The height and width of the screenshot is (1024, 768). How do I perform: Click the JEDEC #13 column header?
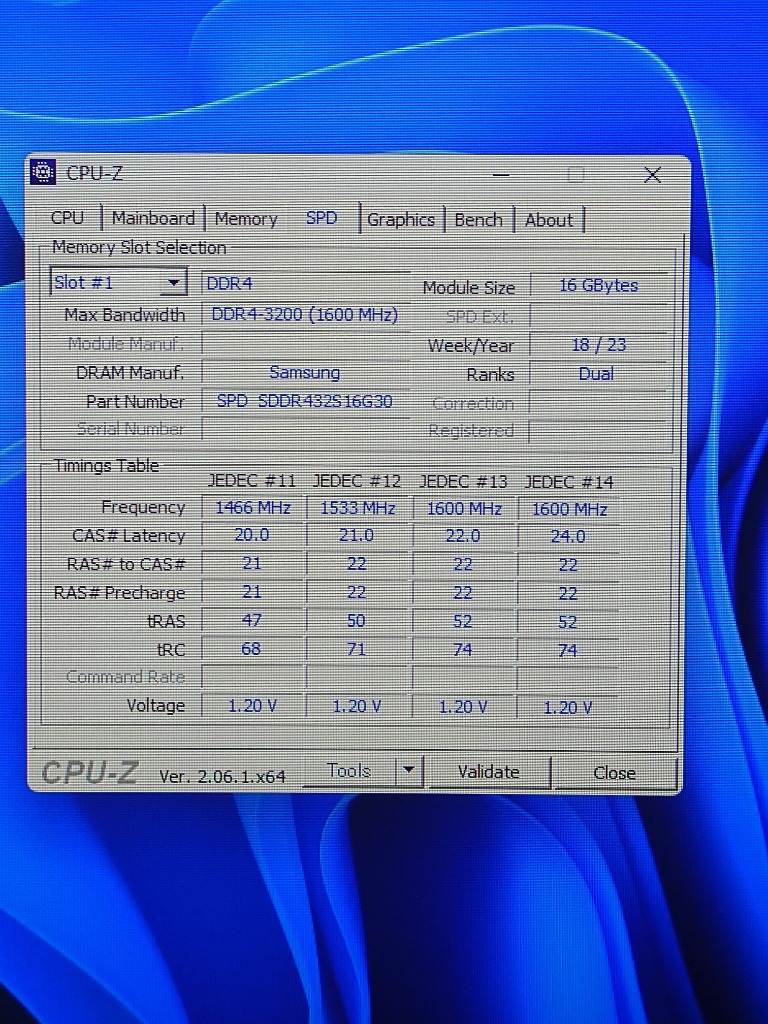click(x=462, y=482)
